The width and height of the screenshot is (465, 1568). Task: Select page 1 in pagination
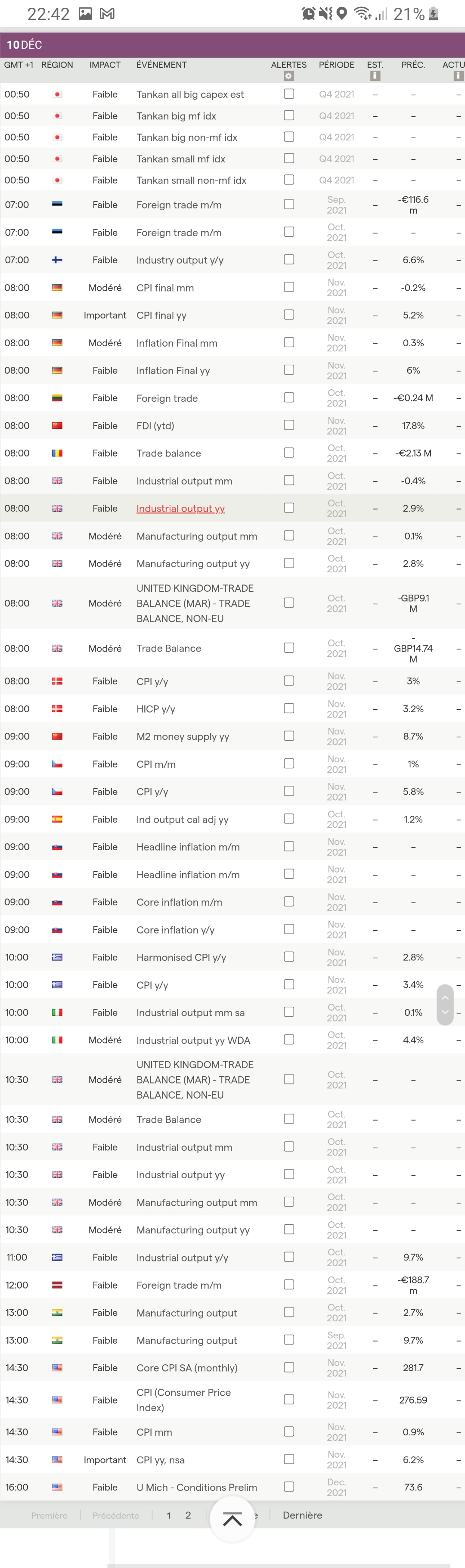pos(169,1515)
